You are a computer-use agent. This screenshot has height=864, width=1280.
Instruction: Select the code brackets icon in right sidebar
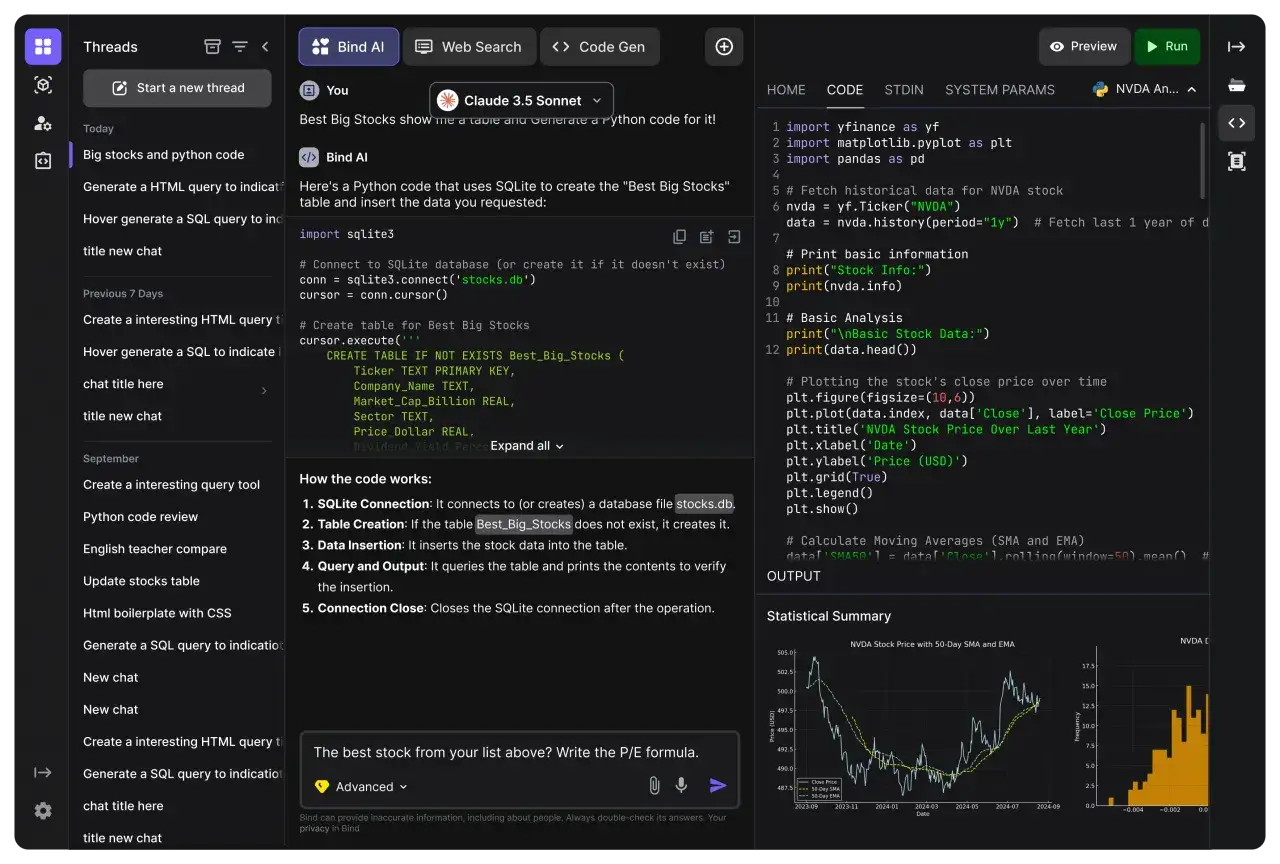point(1237,123)
